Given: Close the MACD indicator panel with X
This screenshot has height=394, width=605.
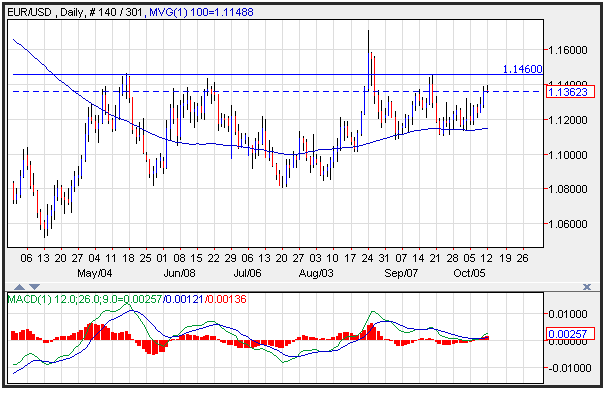Looking at the screenshot, I should click(x=587, y=287).
